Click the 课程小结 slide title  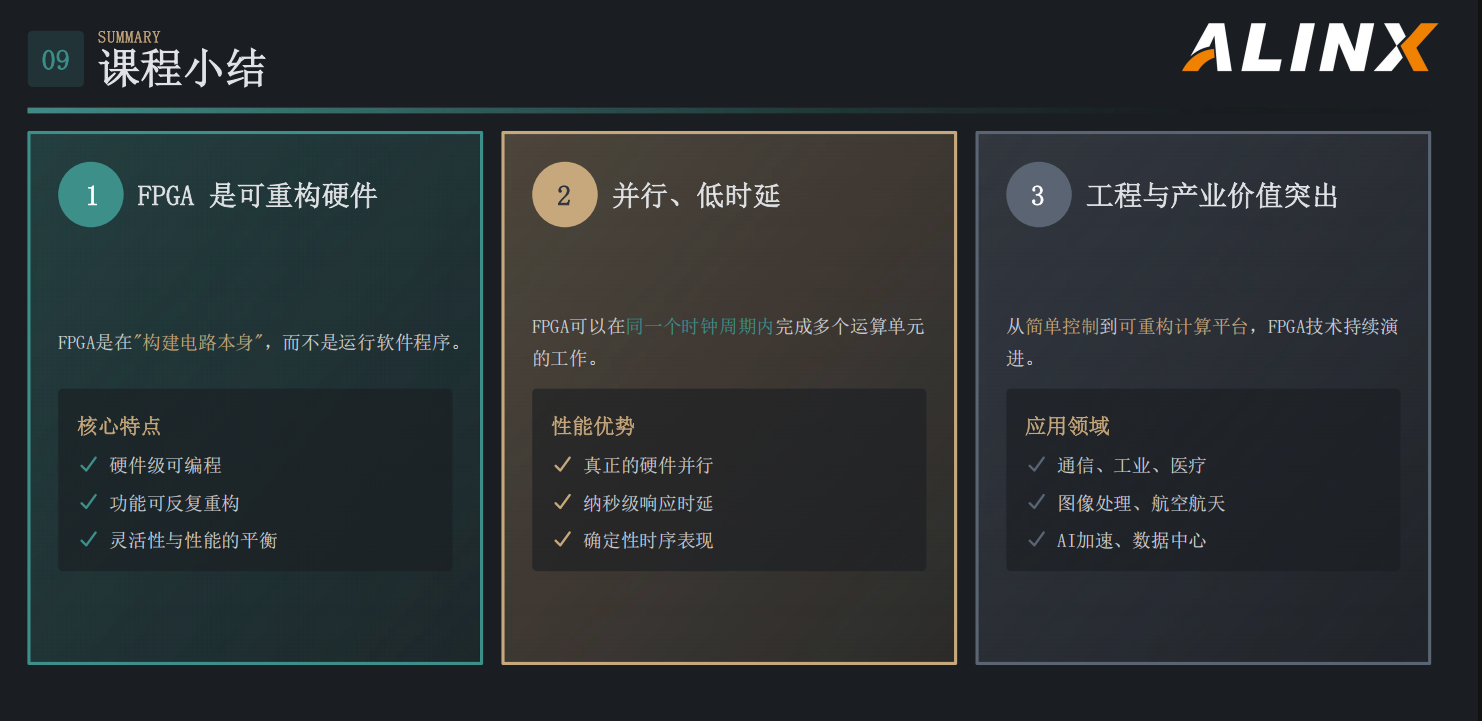tap(182, 70)
